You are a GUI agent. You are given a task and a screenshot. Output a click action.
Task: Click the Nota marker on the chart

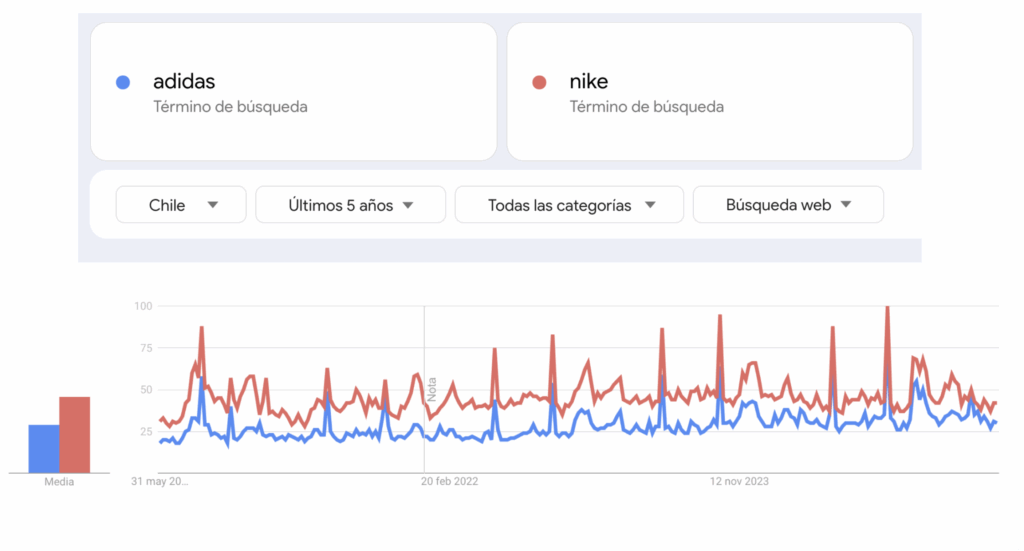432,389
